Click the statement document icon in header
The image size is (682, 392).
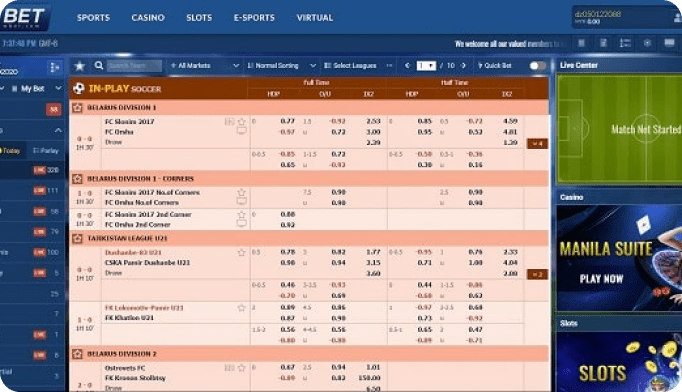[603, 43]
